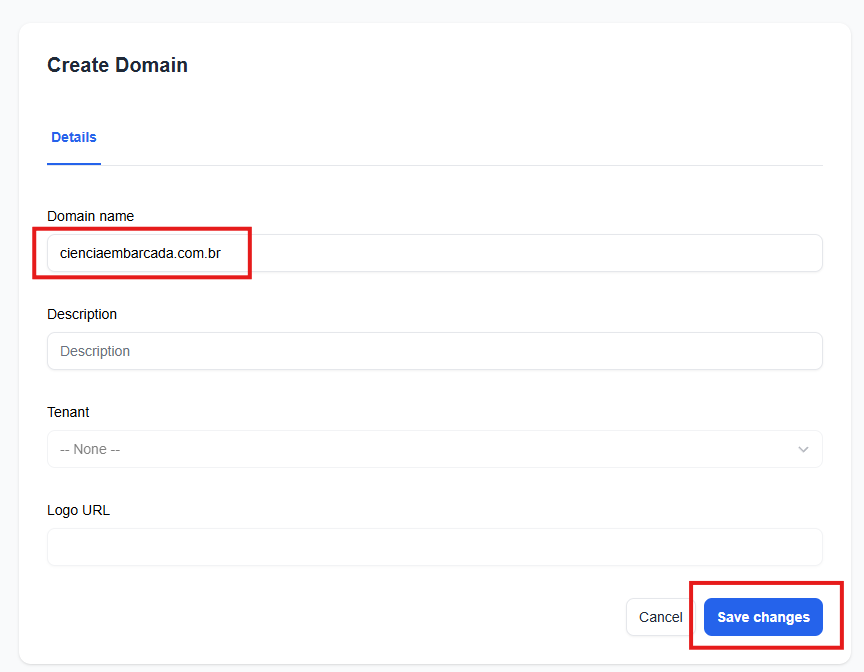Screen dimensions: 864x672
Task: Open the Tenant dropdown
Action: click(x=434, y=449)
